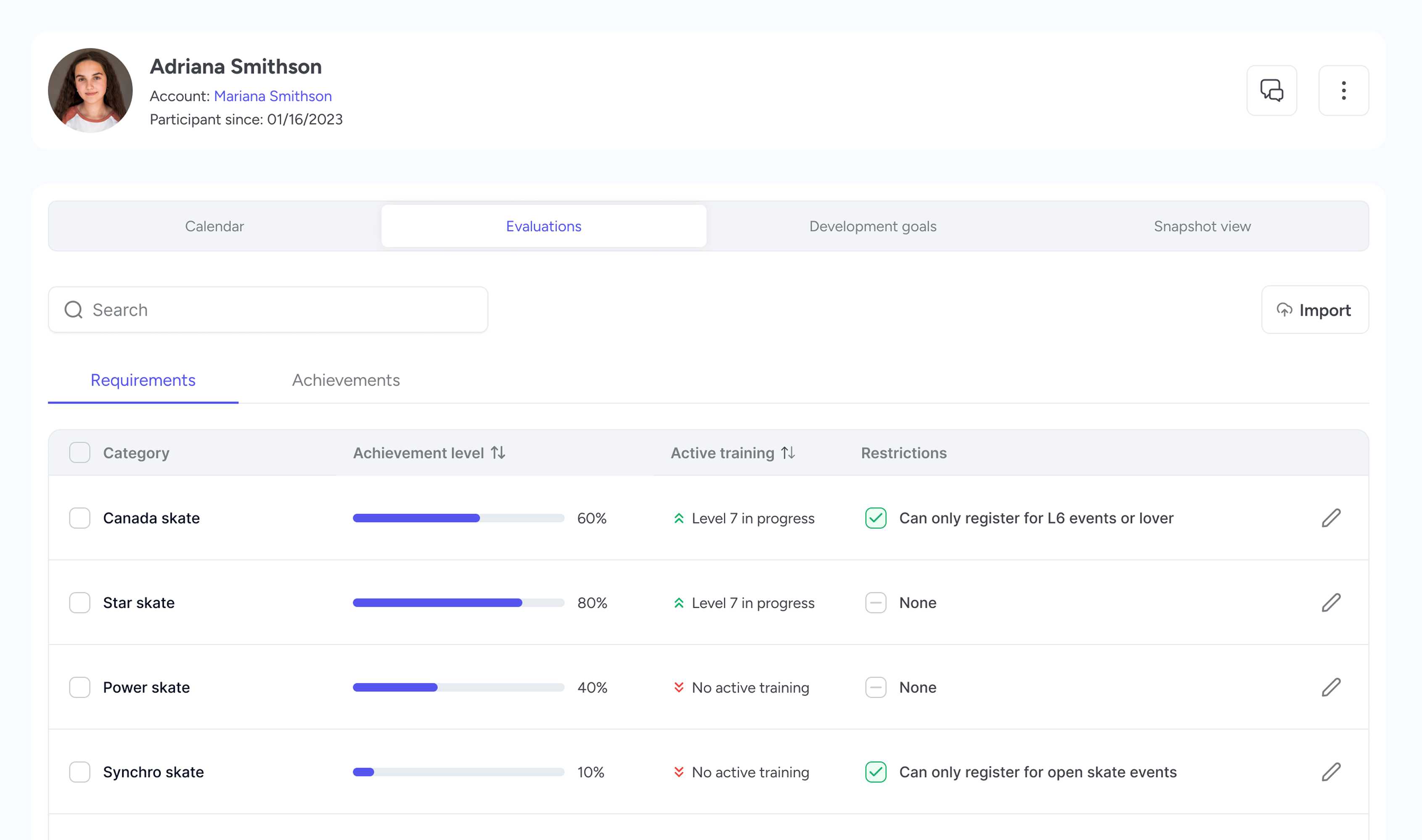Click the Synchro skate progress bar

coord(458,772)
